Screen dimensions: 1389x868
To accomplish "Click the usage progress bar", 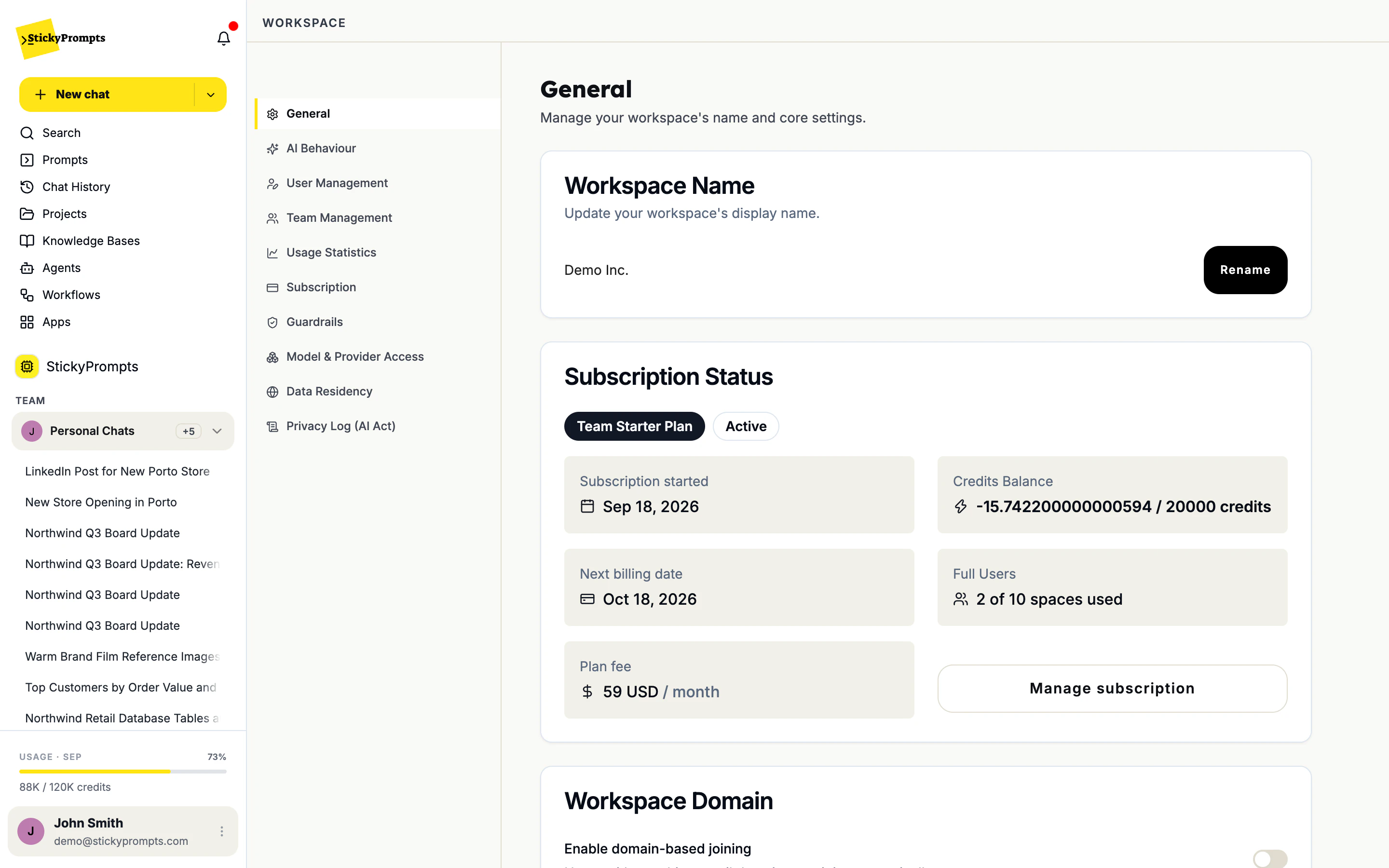I will click(123, 772).
